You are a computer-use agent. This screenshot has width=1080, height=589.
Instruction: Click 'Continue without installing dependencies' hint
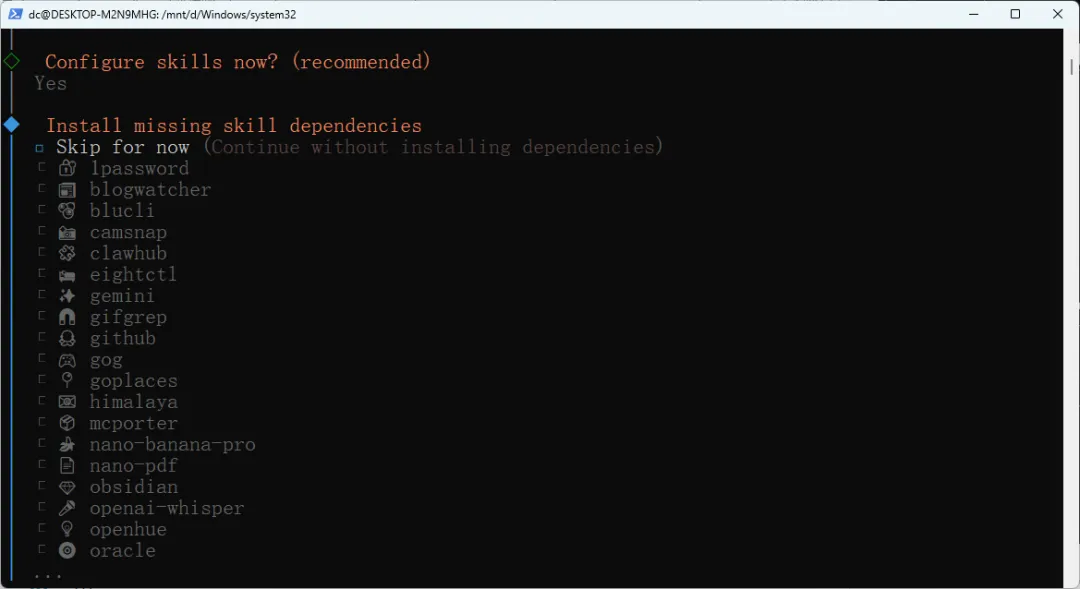433,147
